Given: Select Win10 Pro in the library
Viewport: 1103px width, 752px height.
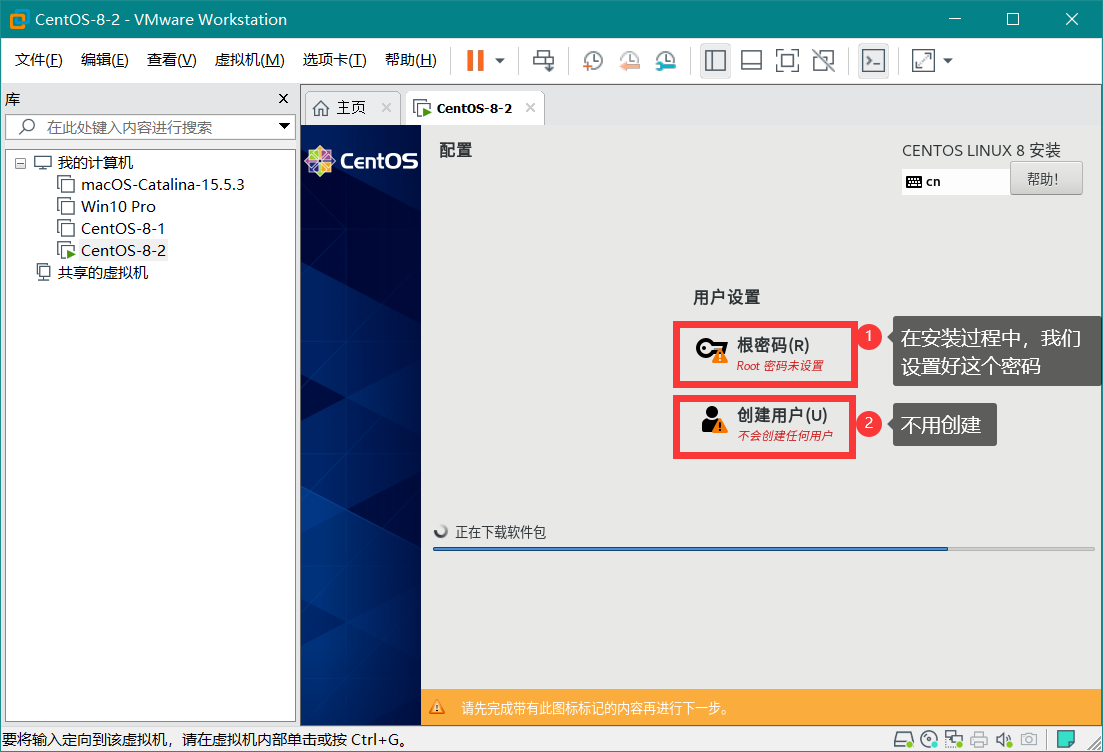Looking at the screenshot, I should 118,206.
